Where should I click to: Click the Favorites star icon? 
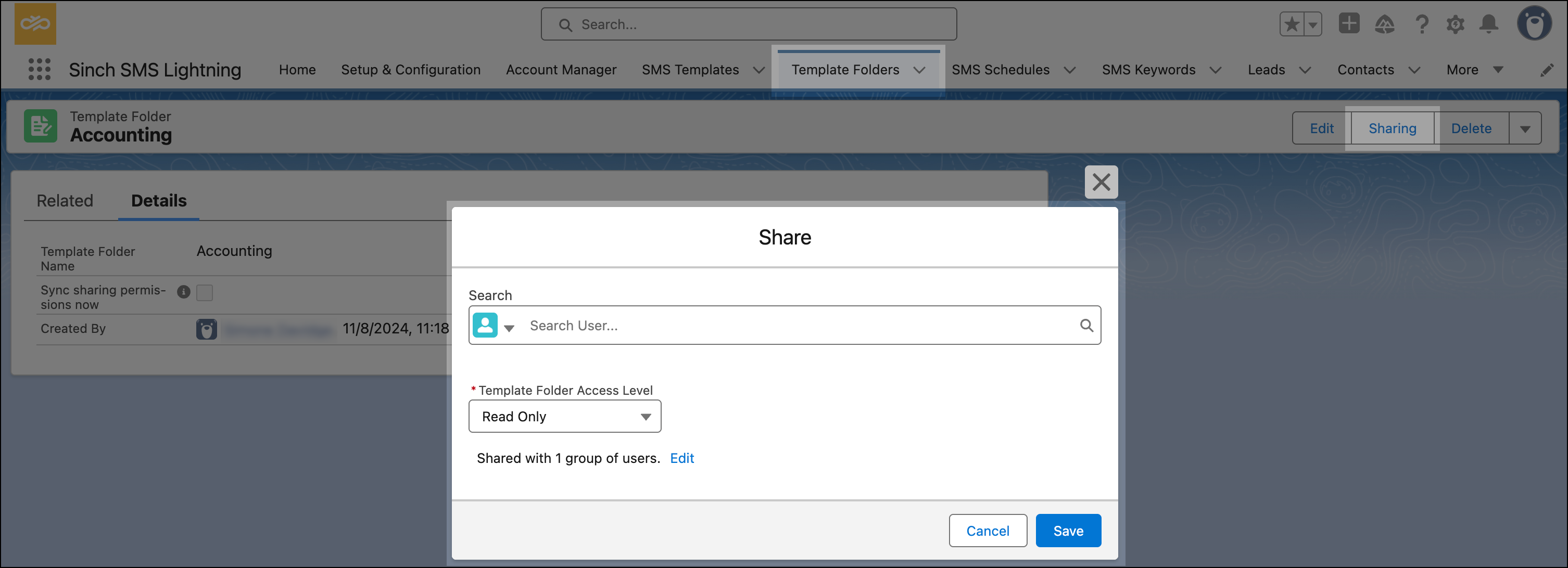[1292, 24]
